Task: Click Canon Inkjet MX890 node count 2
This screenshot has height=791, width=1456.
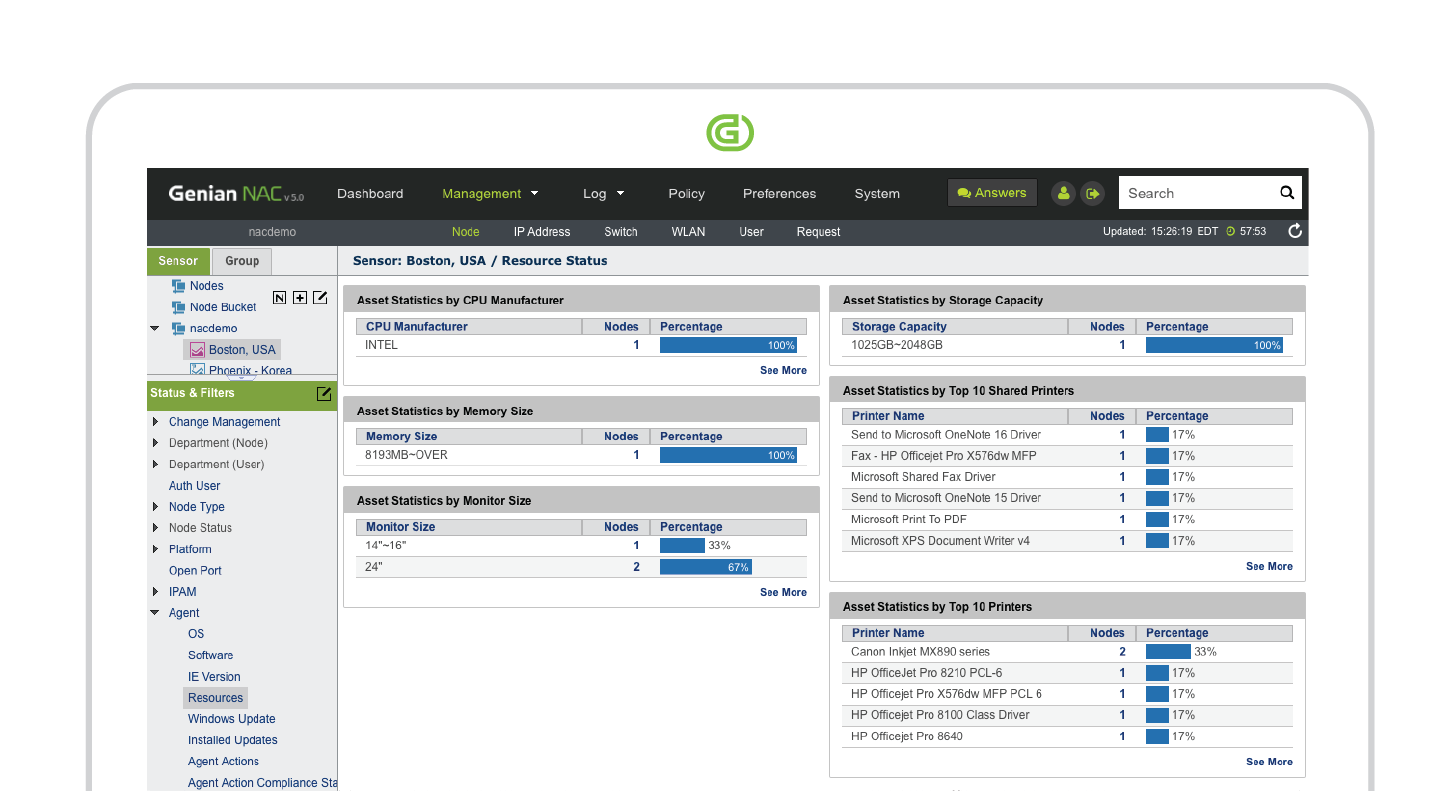Action: point(1122,651)
